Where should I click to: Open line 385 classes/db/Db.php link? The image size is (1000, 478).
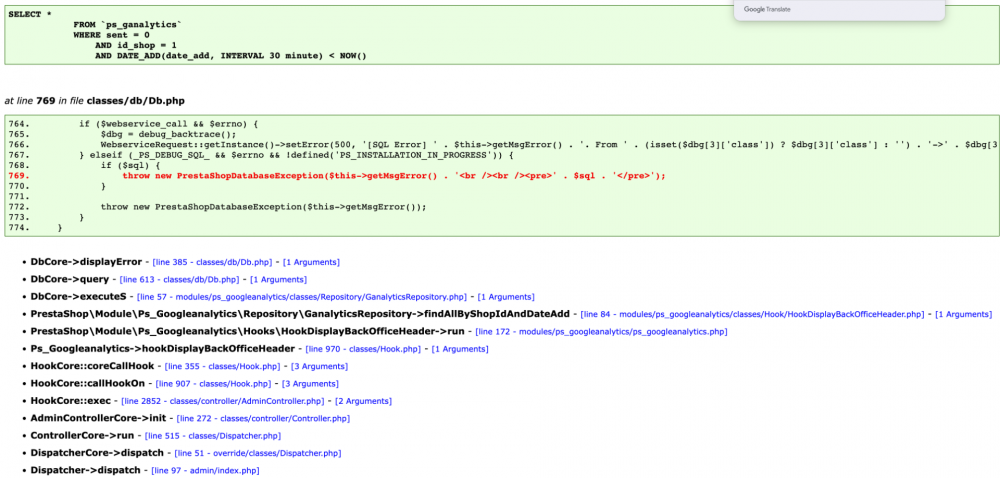click(212, 262)
